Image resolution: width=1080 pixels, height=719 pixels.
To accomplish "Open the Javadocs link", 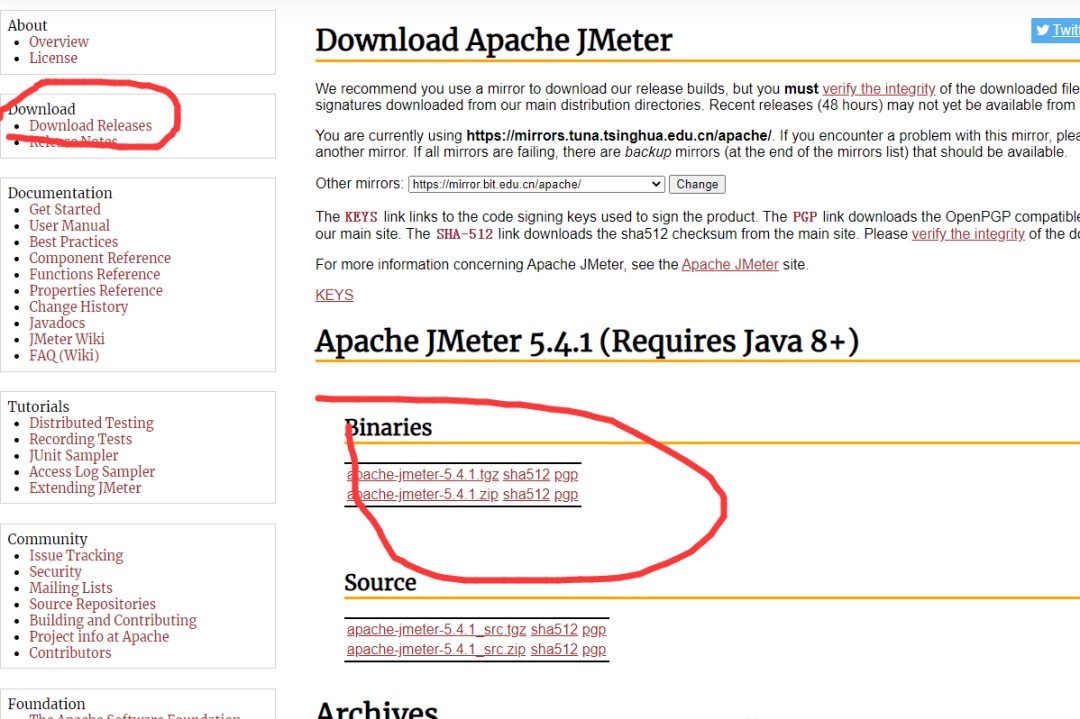I will coord(57,323).
